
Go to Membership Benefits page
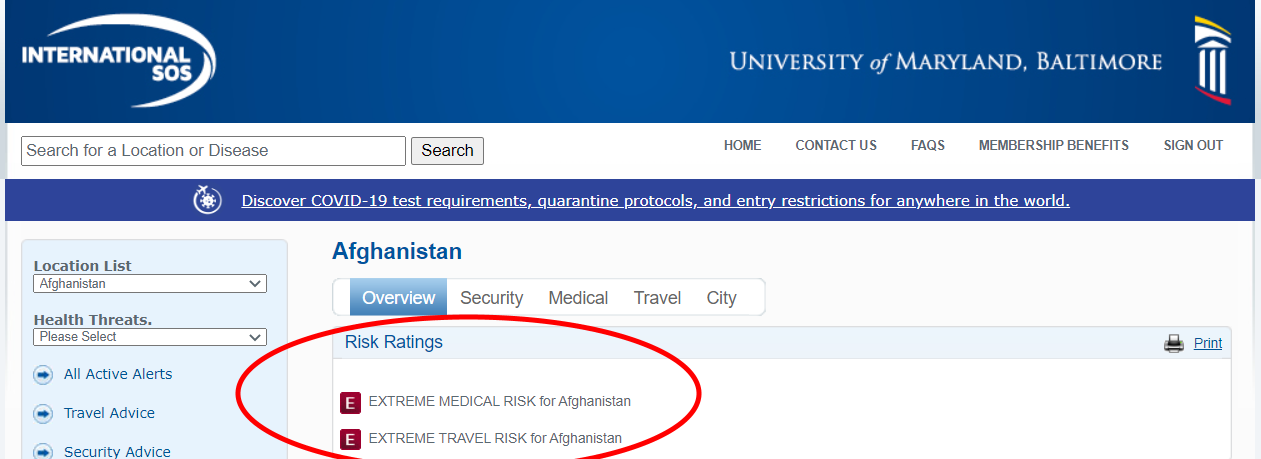(1053, 146)
